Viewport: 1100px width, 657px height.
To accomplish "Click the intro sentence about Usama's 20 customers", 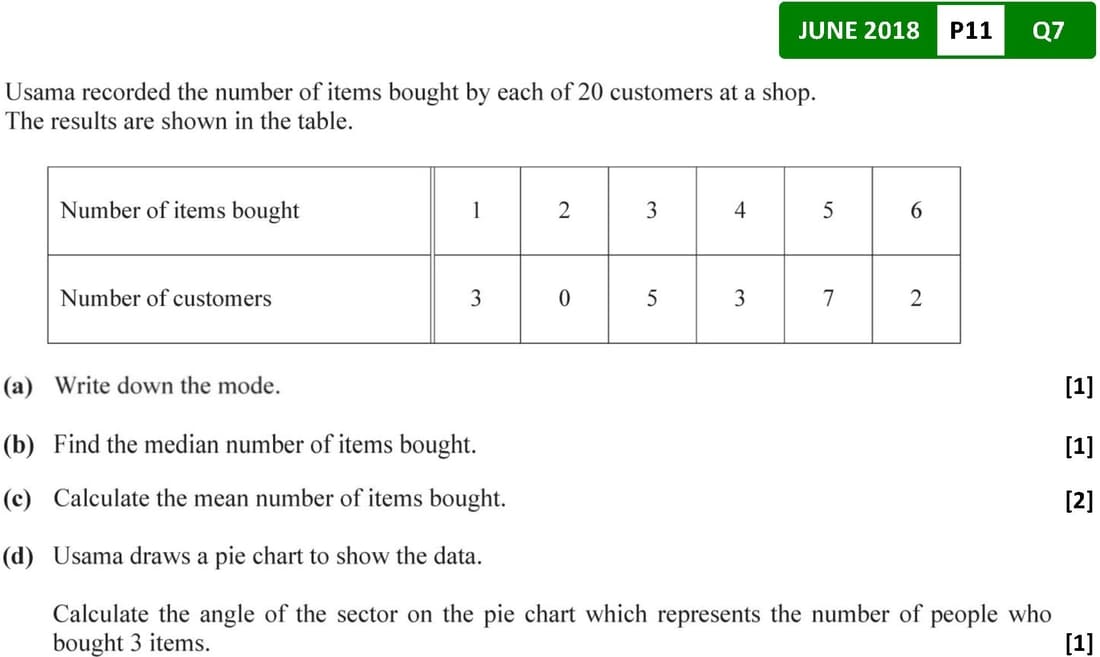I will point(410,94).
